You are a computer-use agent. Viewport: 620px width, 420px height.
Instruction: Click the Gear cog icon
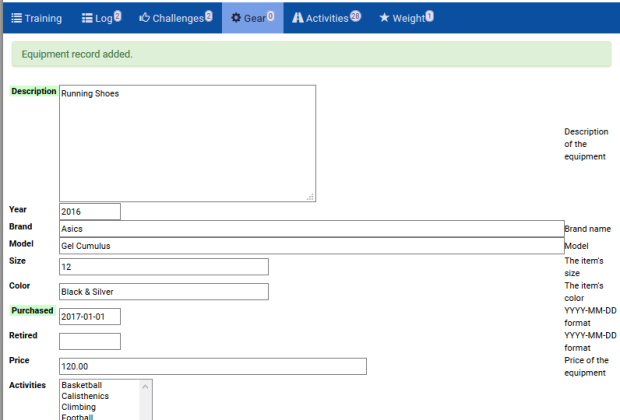[x=236, y=18]
